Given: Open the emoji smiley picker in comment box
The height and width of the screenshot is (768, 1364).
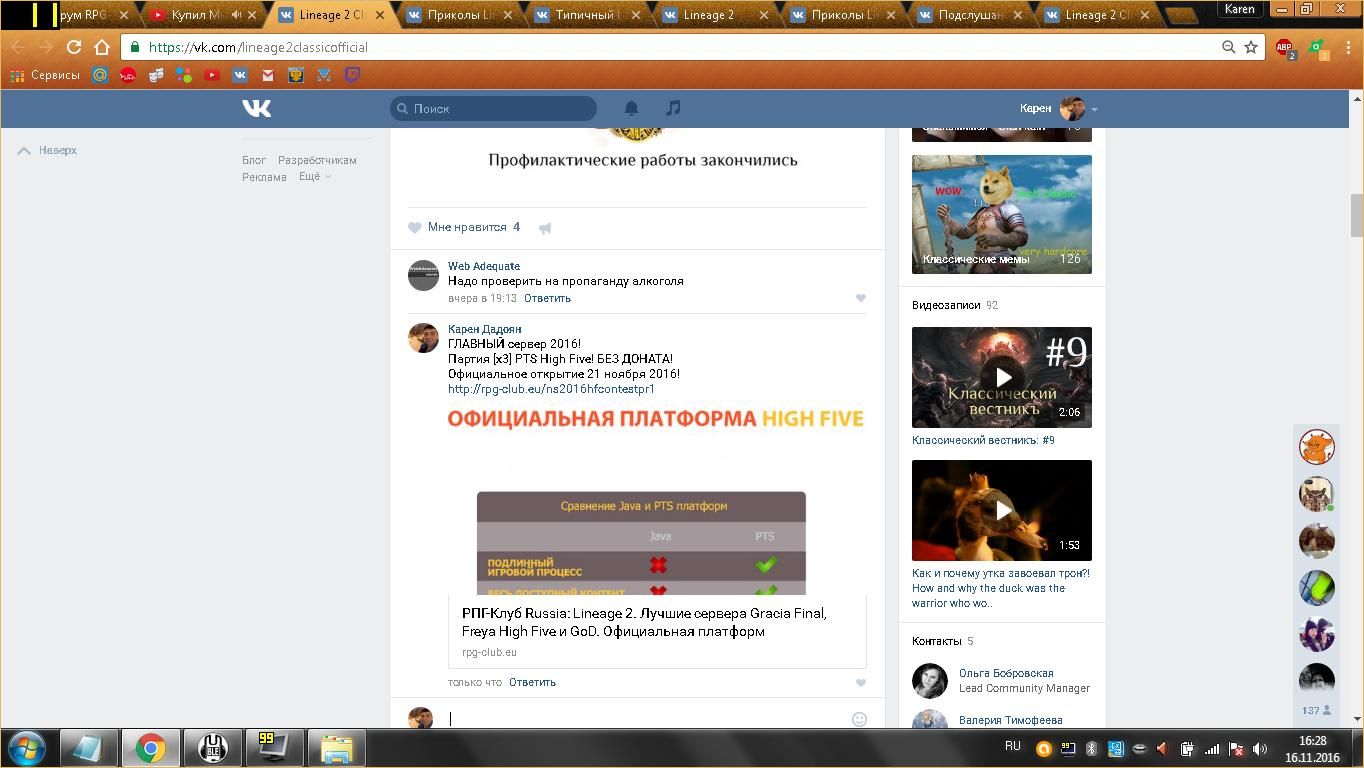Looking at the screenshot, I should 858,719.
